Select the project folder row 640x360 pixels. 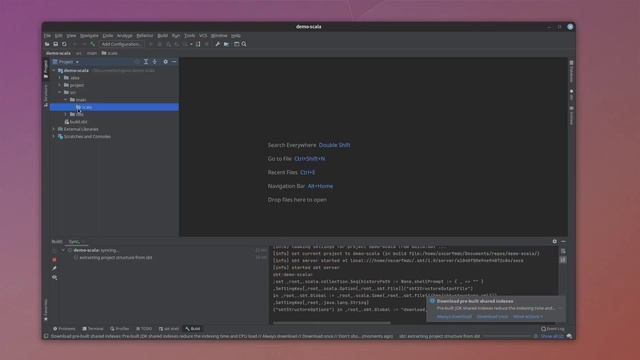pos(114,85)
